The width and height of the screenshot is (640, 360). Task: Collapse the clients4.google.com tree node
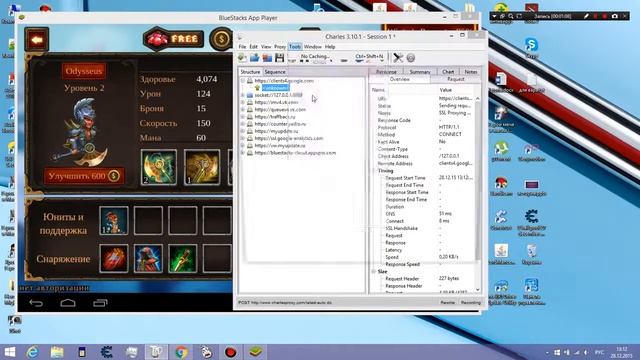(243, 81)
